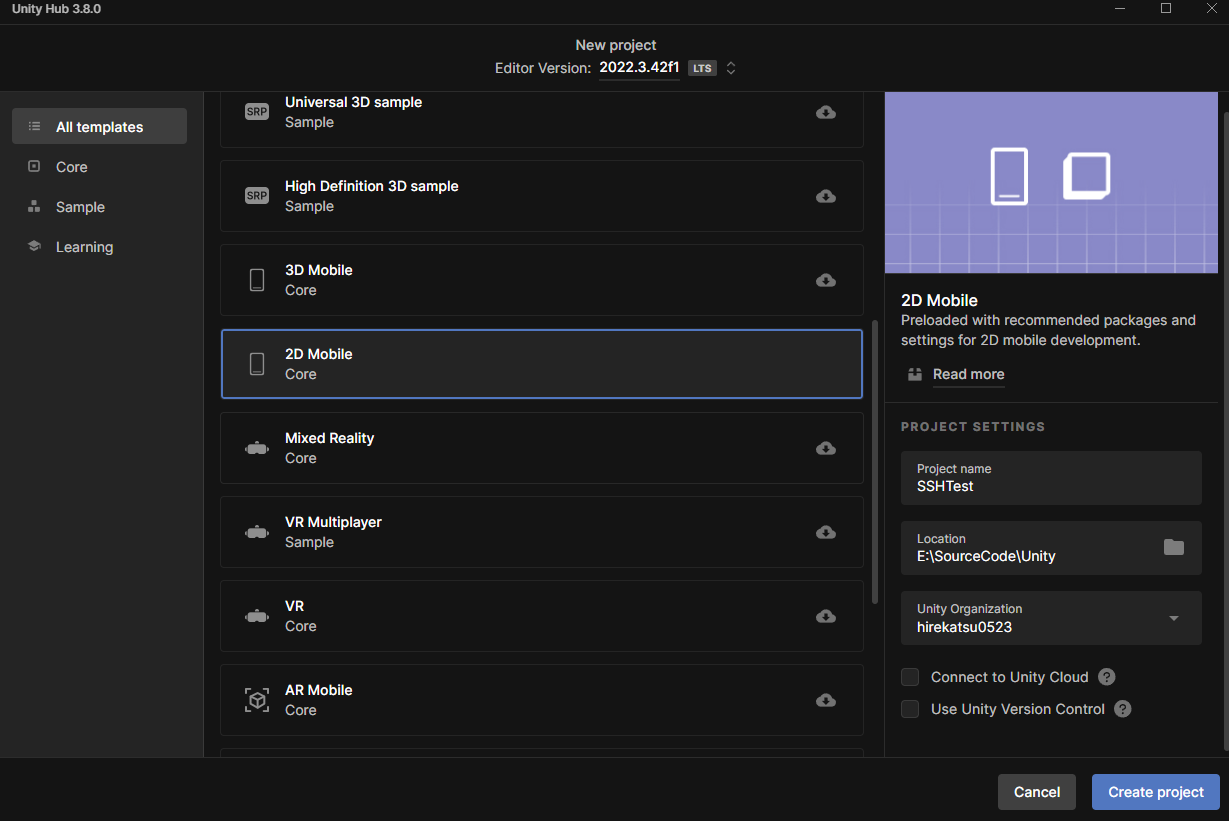
Task: Click the hirekatsu0523 organization value
Action: coord(965,627)
